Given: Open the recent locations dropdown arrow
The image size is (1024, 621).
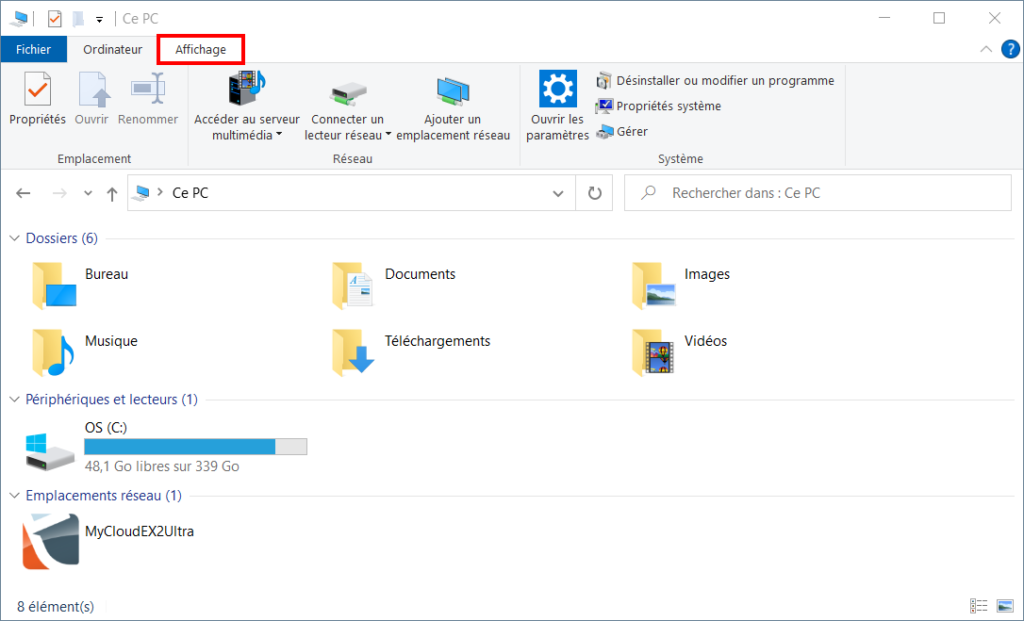Looking at the screenshot, I should click(88, 193).
